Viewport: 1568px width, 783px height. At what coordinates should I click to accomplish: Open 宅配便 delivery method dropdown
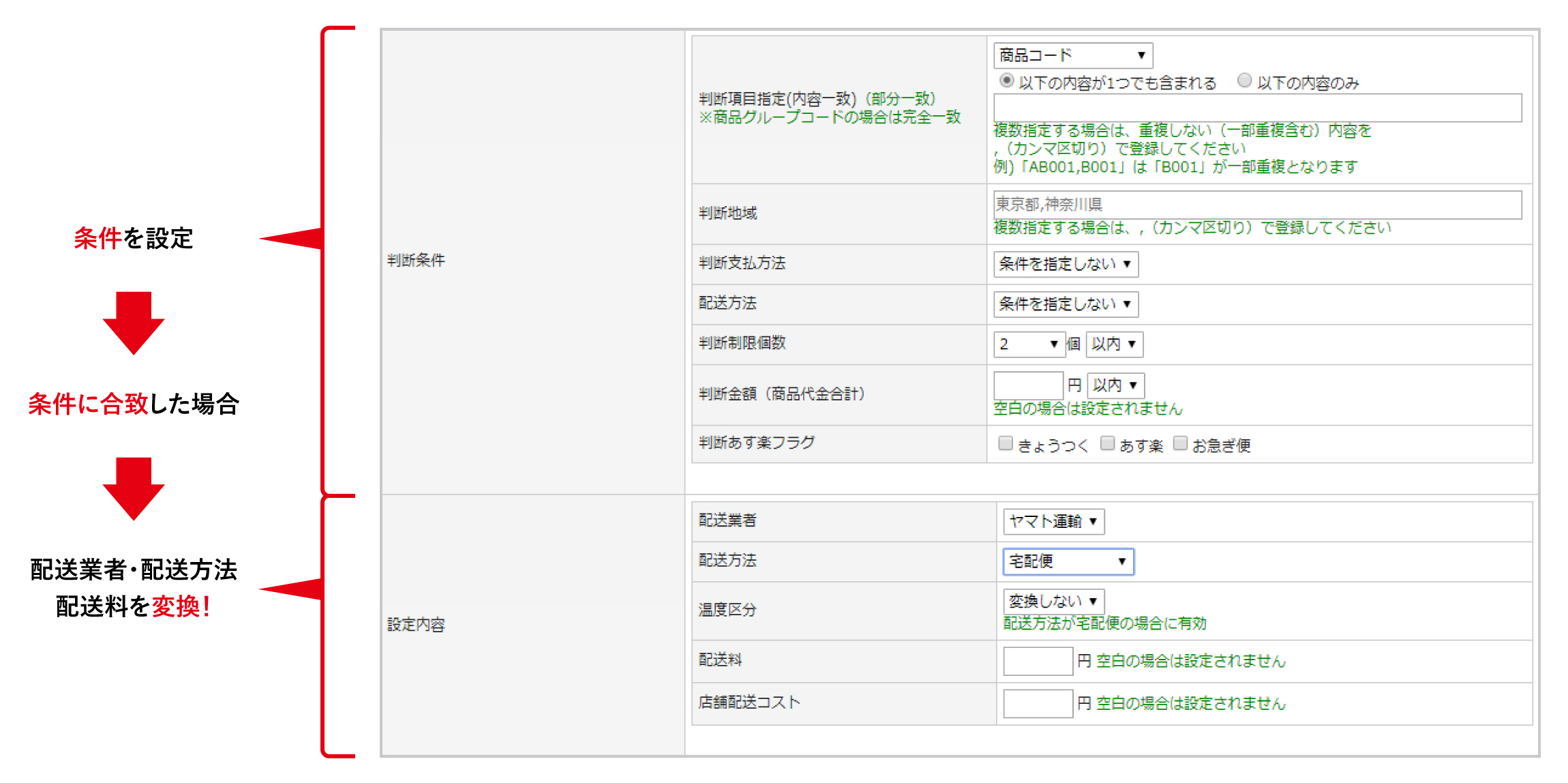[1068, 561]
